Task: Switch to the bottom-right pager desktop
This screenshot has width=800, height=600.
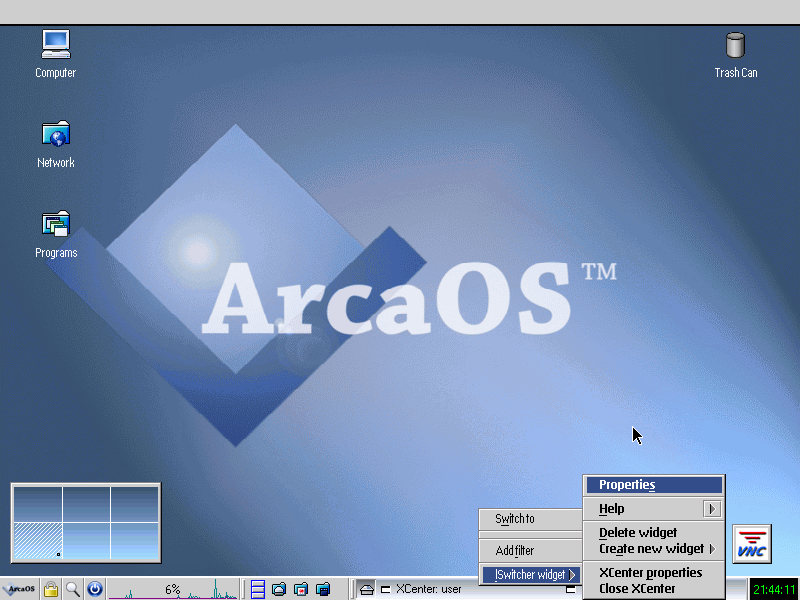Action: tap(134, 540)
